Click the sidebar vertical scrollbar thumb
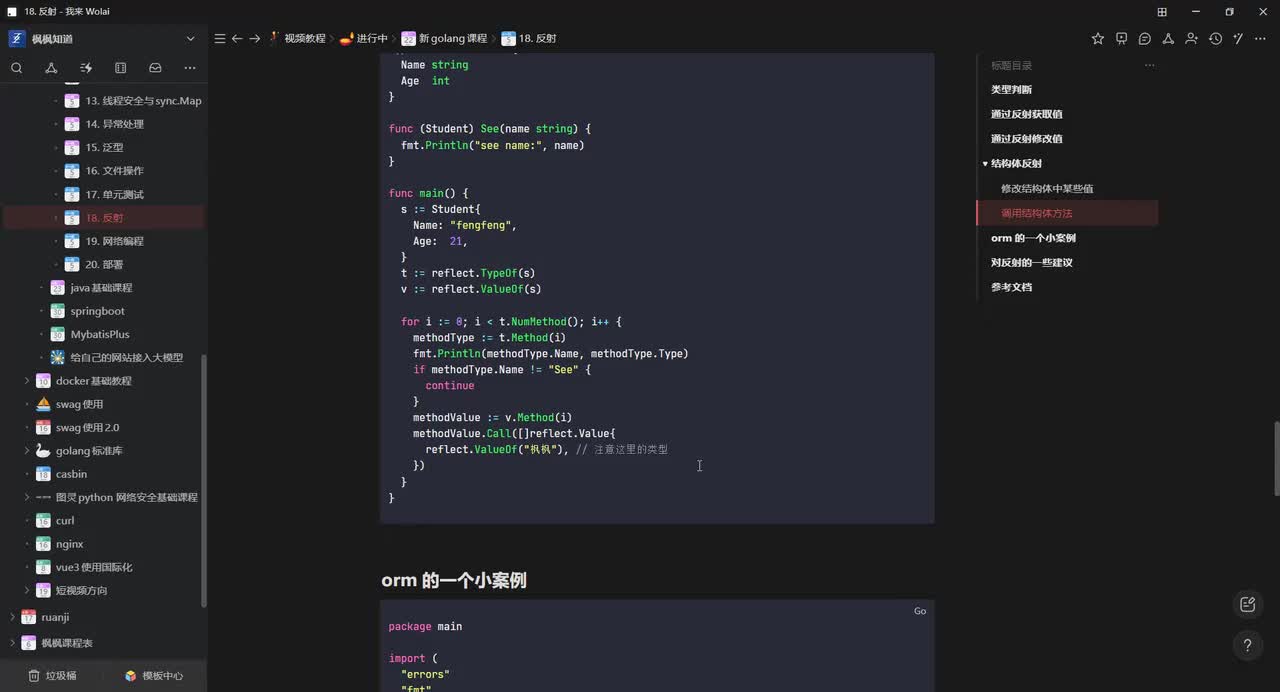Screen dimensions: 1280x692 pyautogui.click(x=204, y=480)
